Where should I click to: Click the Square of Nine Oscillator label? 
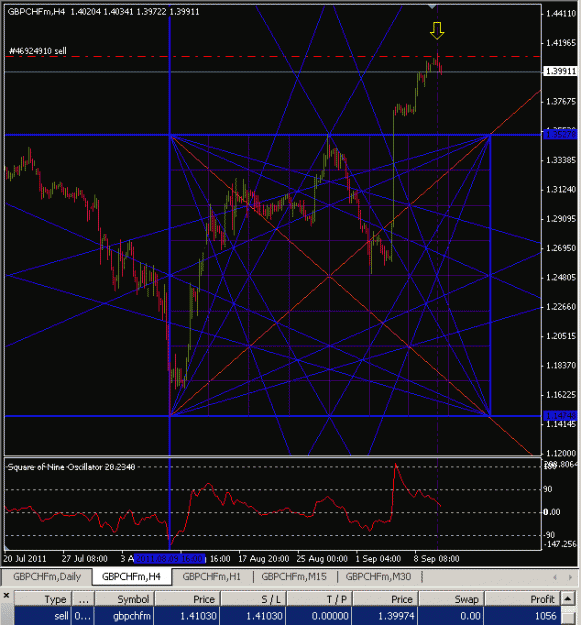(x=71, y=467)
